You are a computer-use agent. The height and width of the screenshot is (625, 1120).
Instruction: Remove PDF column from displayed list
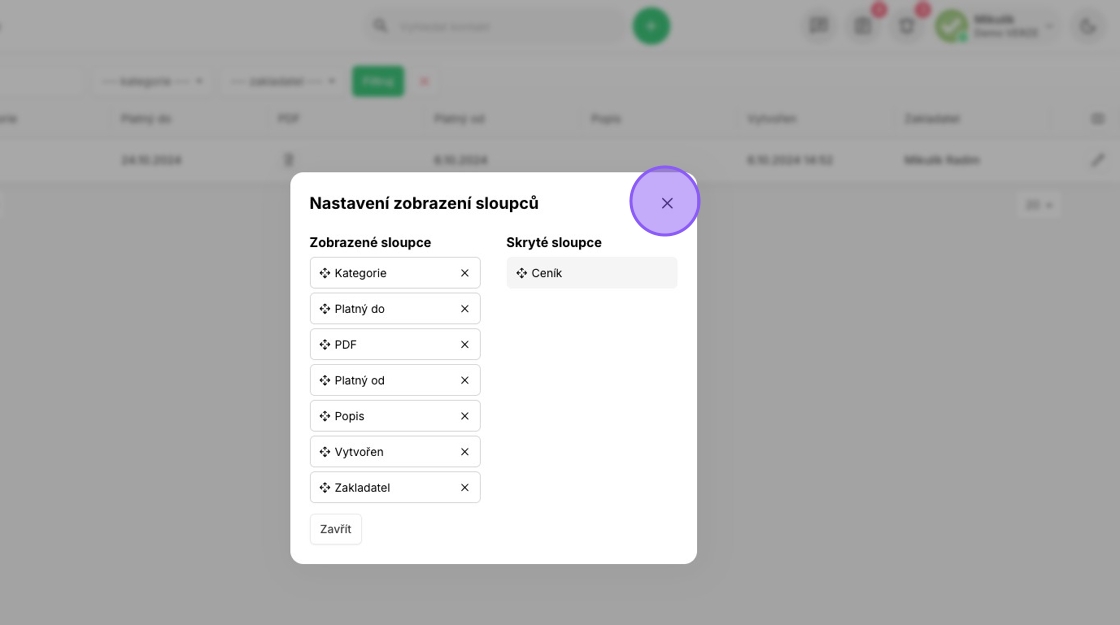pyautogui.click(x=464, y=344)
